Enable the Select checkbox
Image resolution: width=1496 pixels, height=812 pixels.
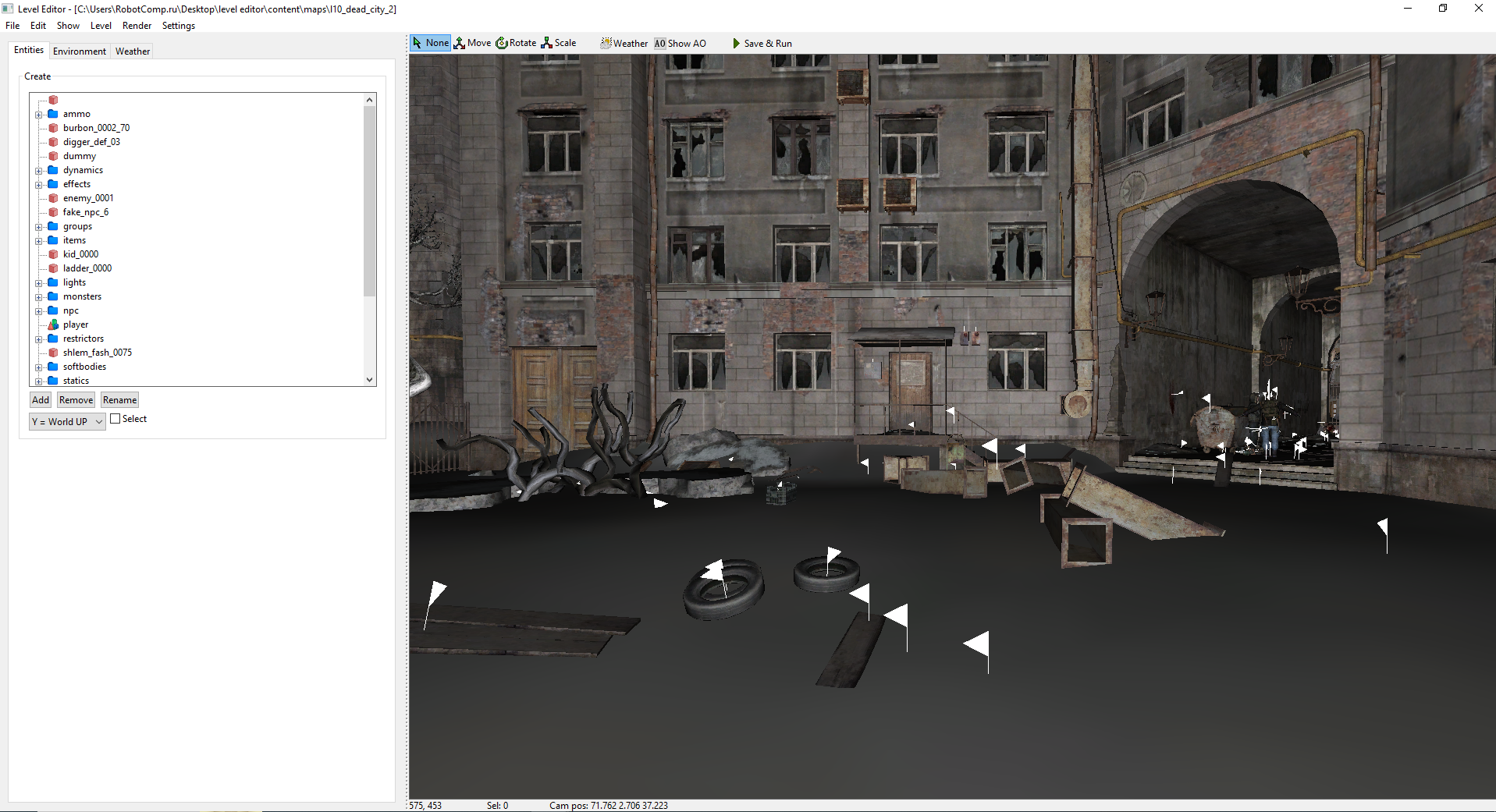click(115, 419)
